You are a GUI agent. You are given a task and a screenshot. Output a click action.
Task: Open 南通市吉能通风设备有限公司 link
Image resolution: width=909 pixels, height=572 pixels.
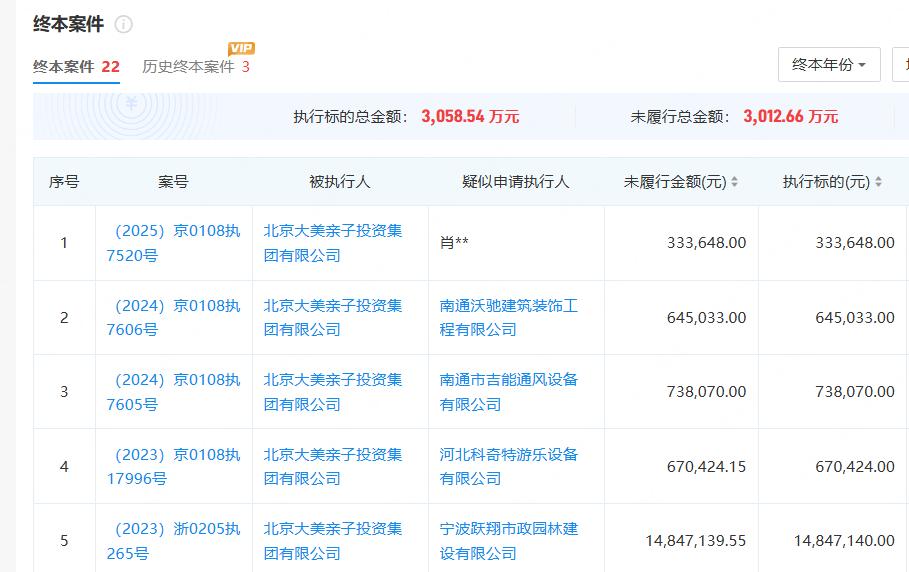509,392
